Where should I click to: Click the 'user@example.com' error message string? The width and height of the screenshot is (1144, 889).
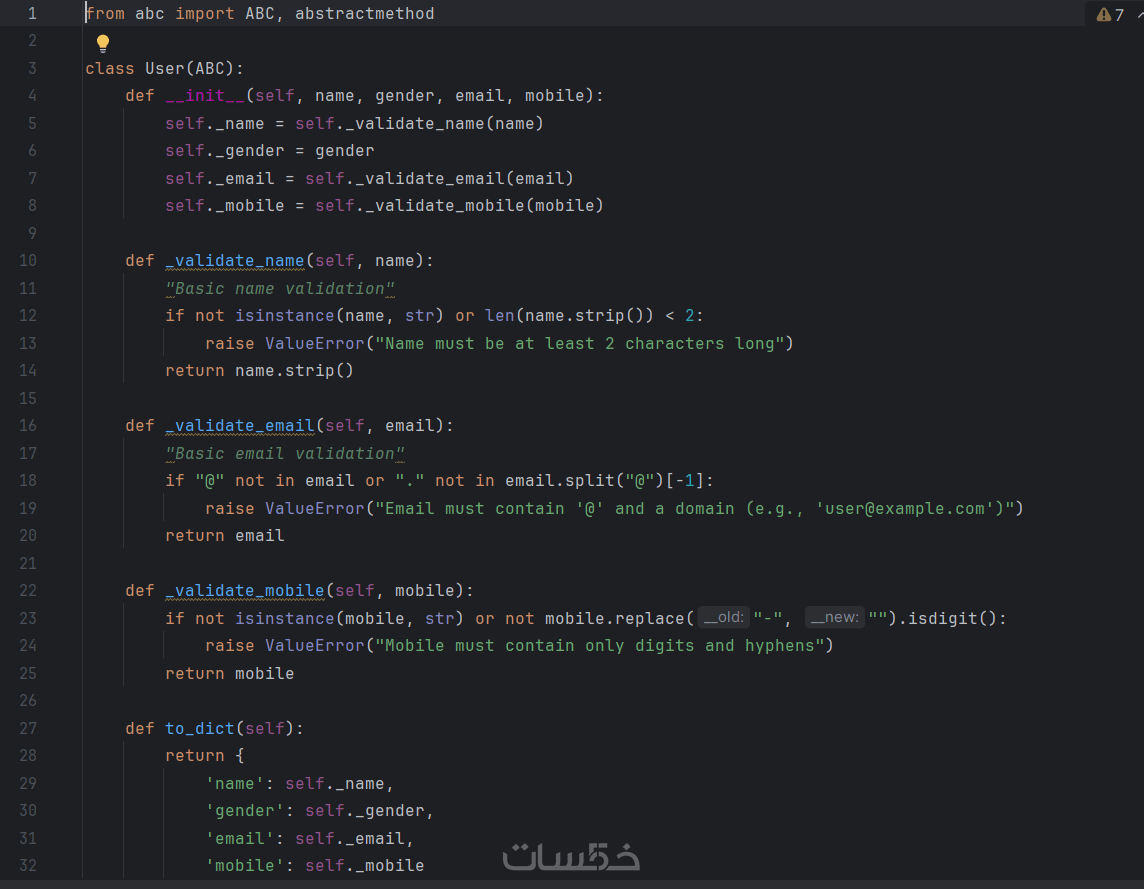(x=695, y=509)
